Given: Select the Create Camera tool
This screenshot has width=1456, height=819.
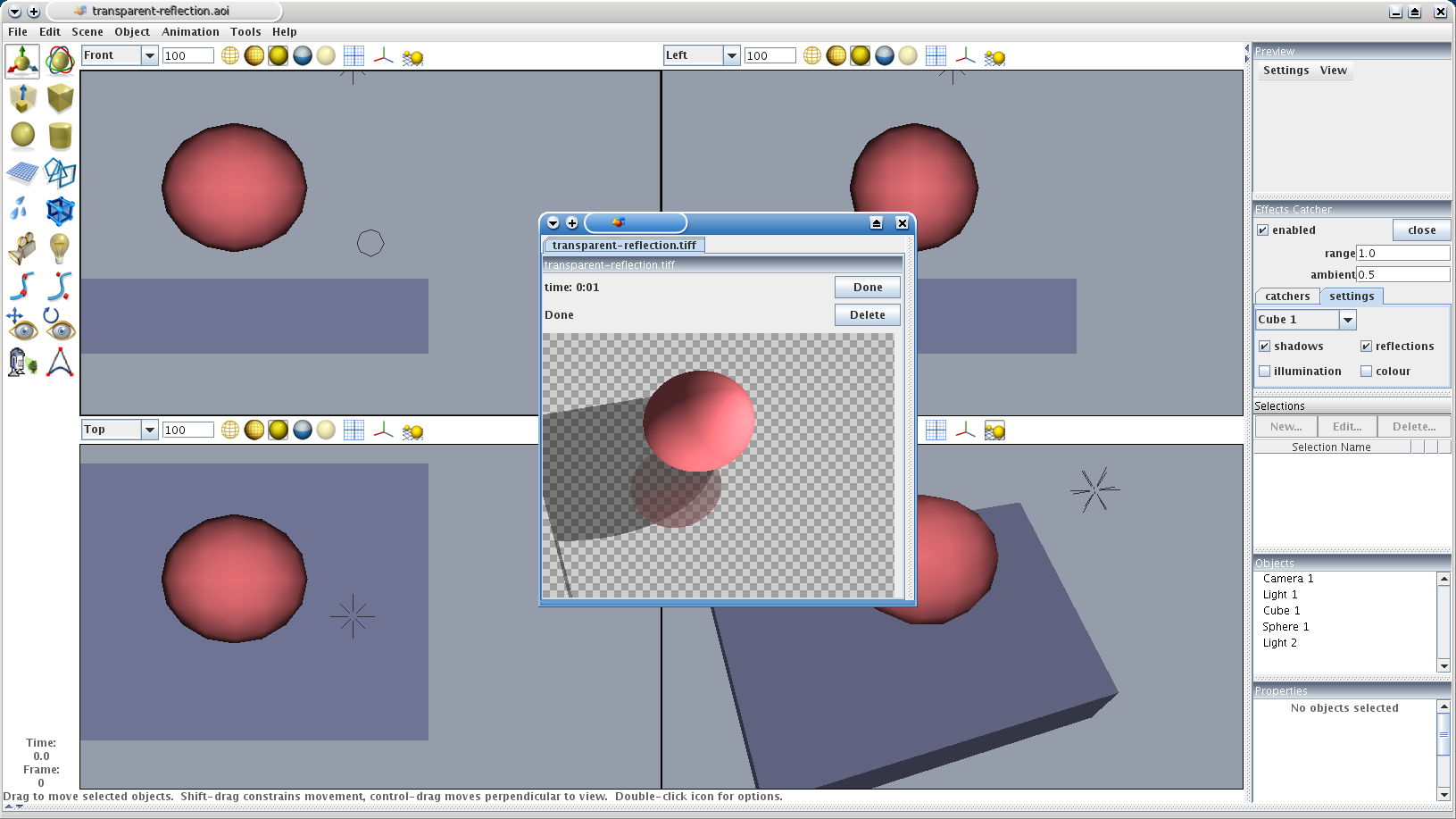Looking at the screenshot, I should [22, 248].
